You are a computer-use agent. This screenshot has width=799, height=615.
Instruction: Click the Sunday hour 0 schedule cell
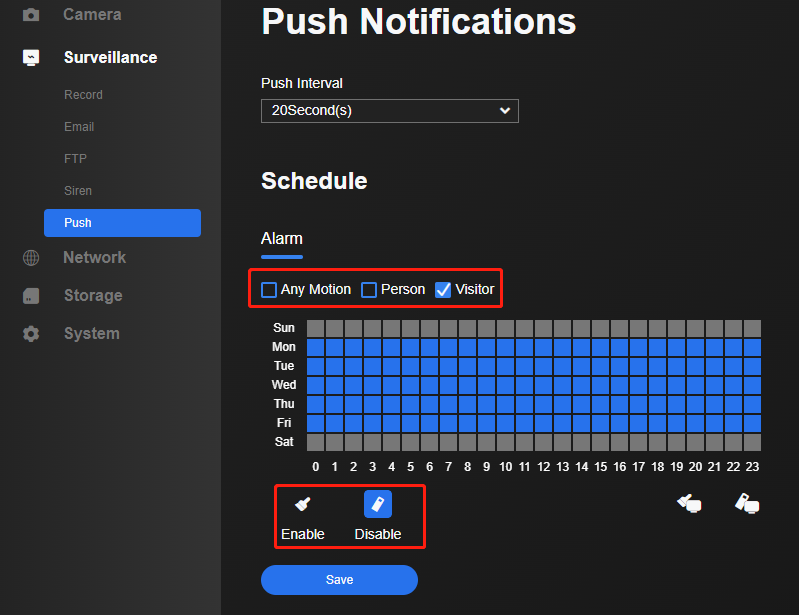pyautogui.click(x=315, y=328)
